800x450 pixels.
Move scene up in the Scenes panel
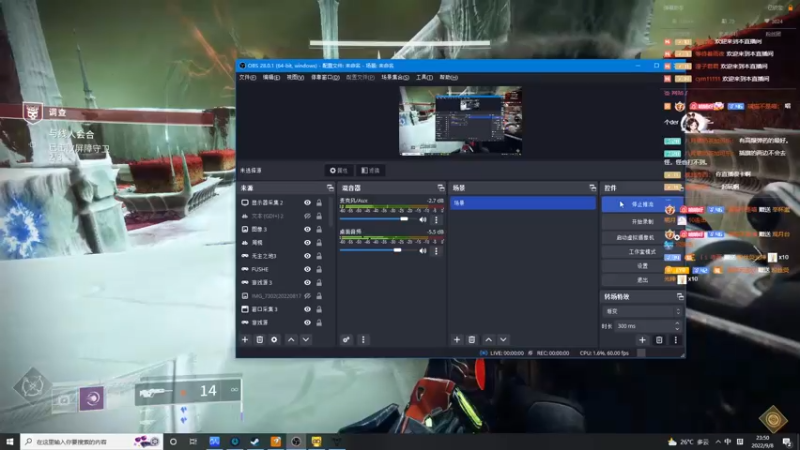488,340
